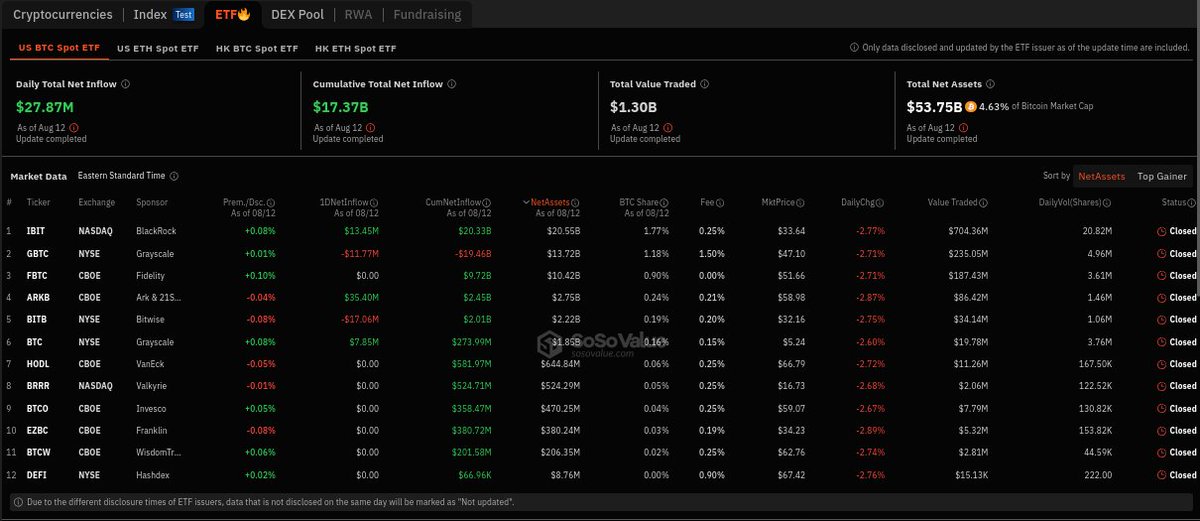
Task: Select US BTC Spot ETF sub-tab
Action: coord(59,48)
